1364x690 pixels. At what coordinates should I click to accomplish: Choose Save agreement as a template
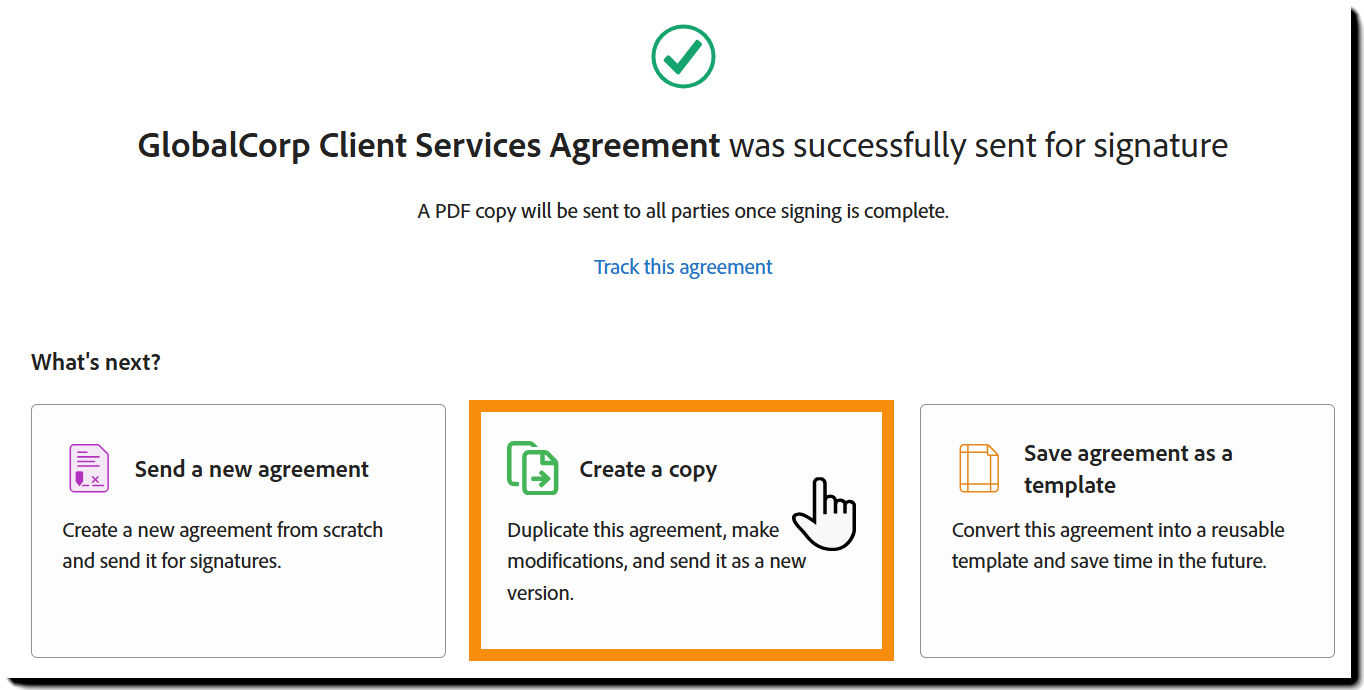tap(1127, 530)
